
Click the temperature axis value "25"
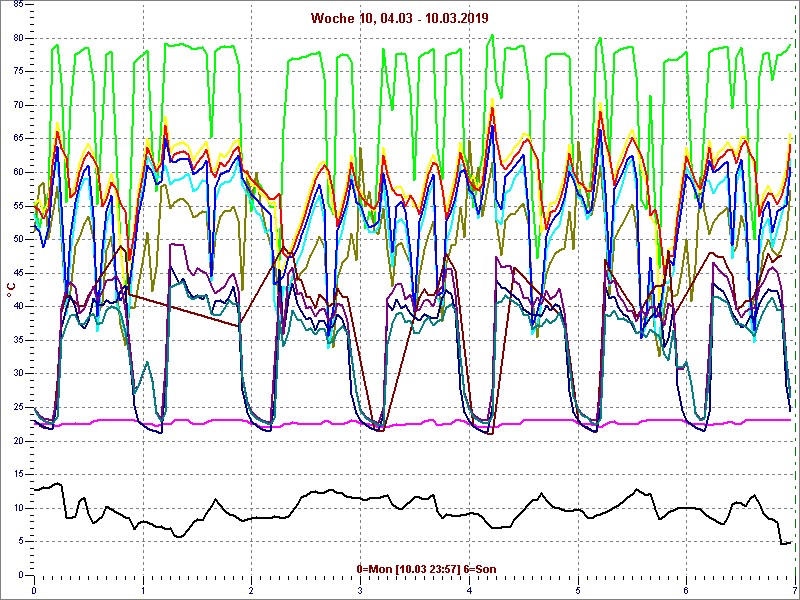coord(17,408)
